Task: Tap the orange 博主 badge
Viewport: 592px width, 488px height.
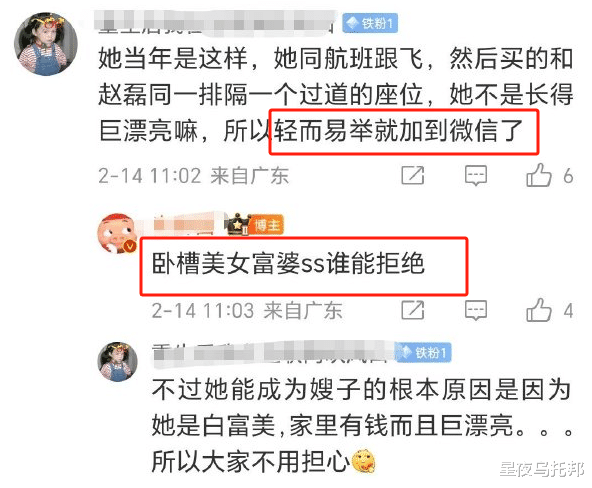Action: (267, 225)
